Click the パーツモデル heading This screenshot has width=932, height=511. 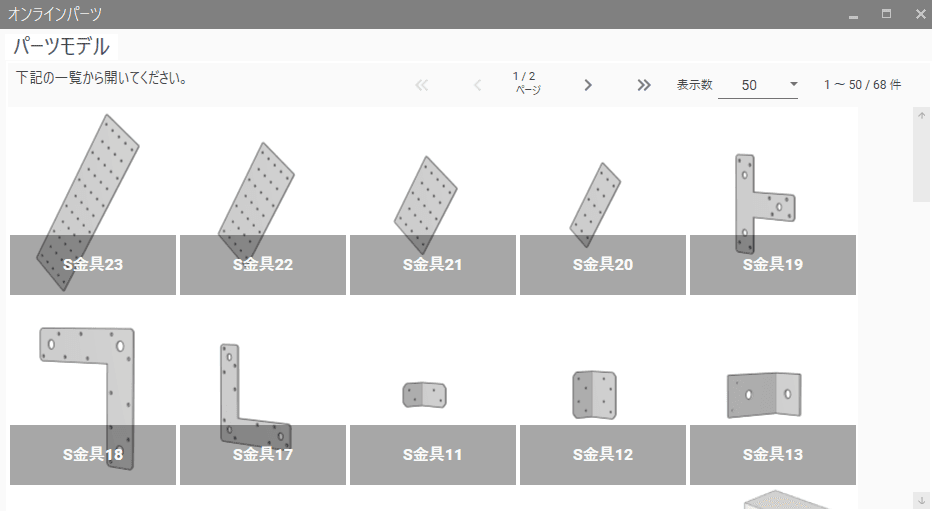(61, 46)
